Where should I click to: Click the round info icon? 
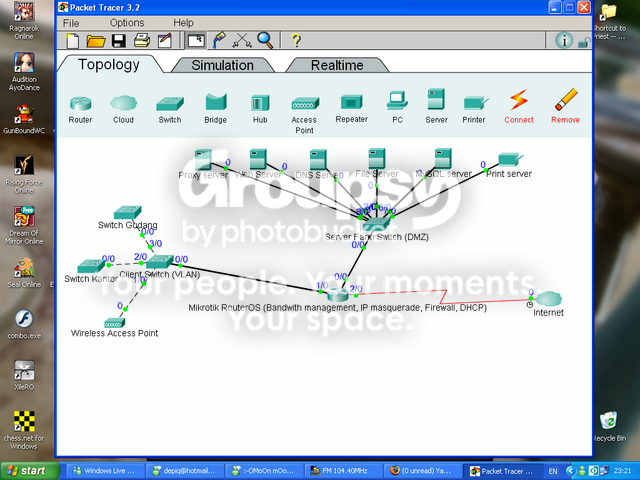(x=564, y=41)
